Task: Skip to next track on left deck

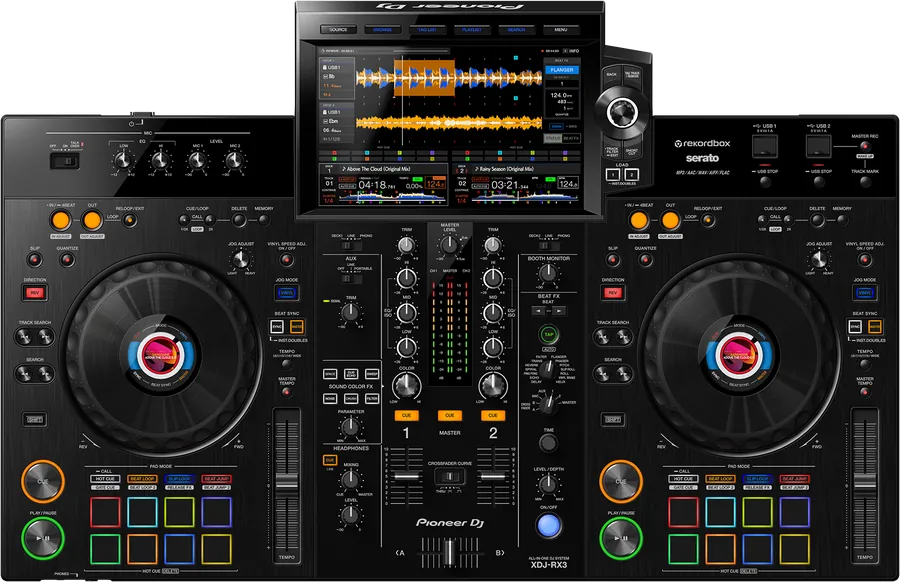Action: pos(45,337)
